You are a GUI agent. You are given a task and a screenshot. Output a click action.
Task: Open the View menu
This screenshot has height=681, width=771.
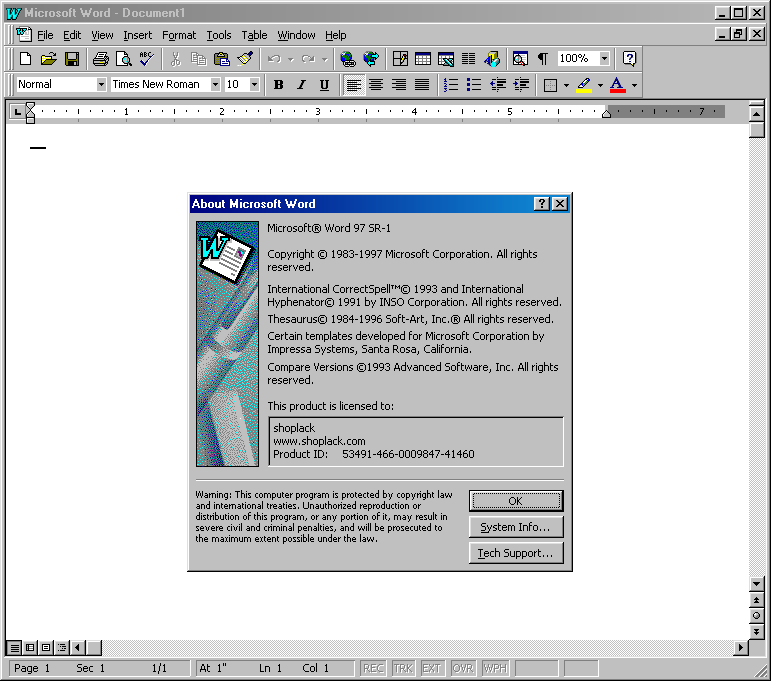(102, 35)
